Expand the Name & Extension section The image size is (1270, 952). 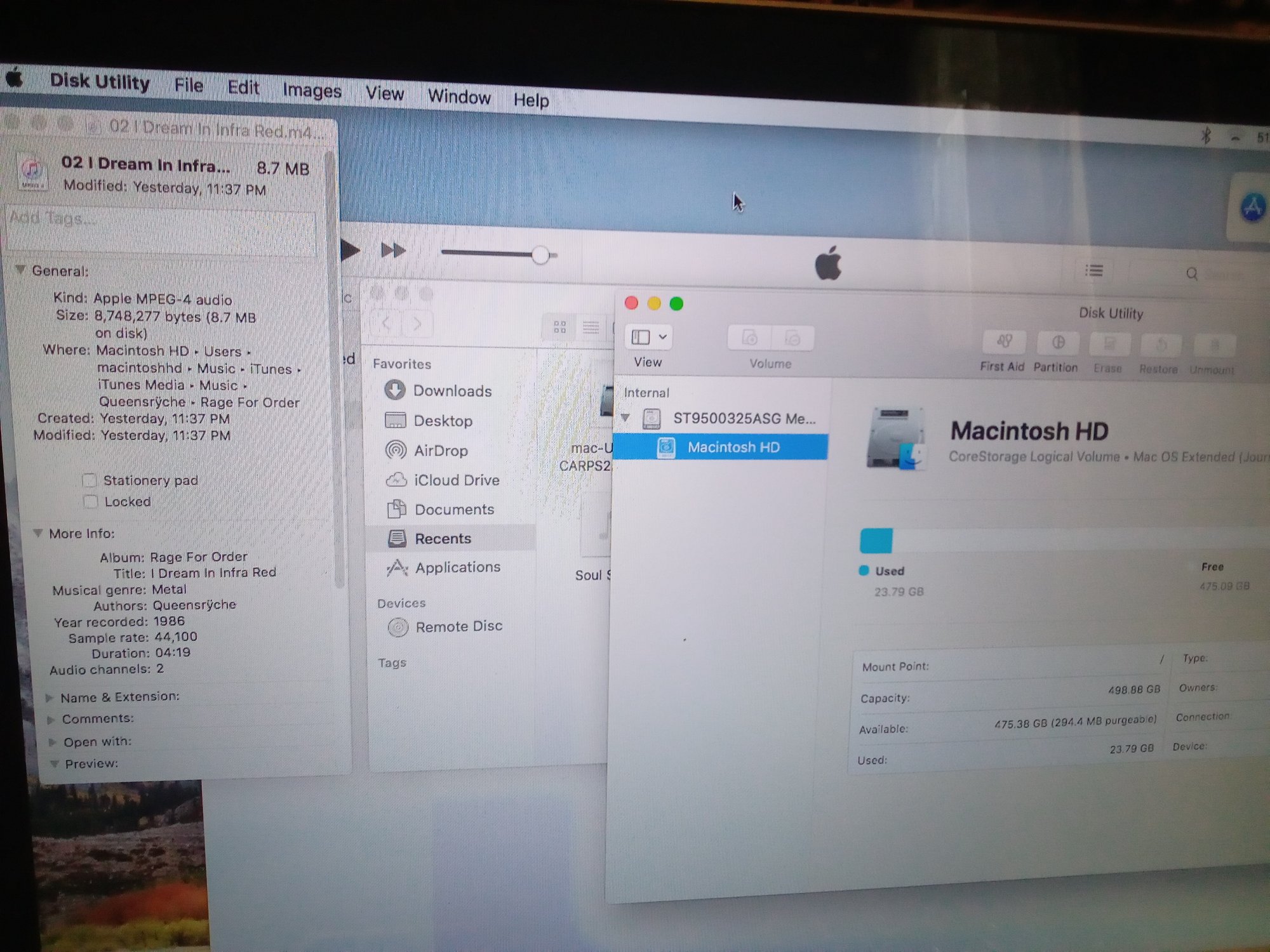tap(50, 698)
